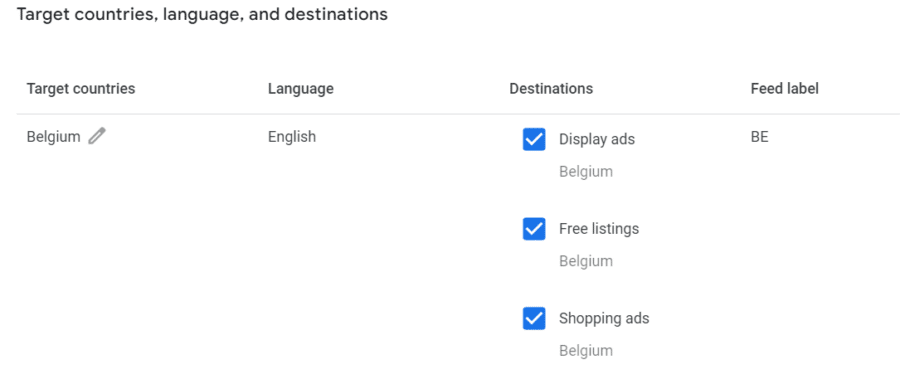This screenshot has width=900, height=374.
Task: Click the gray Belgium under Display ads
Action: click(586, 172)
